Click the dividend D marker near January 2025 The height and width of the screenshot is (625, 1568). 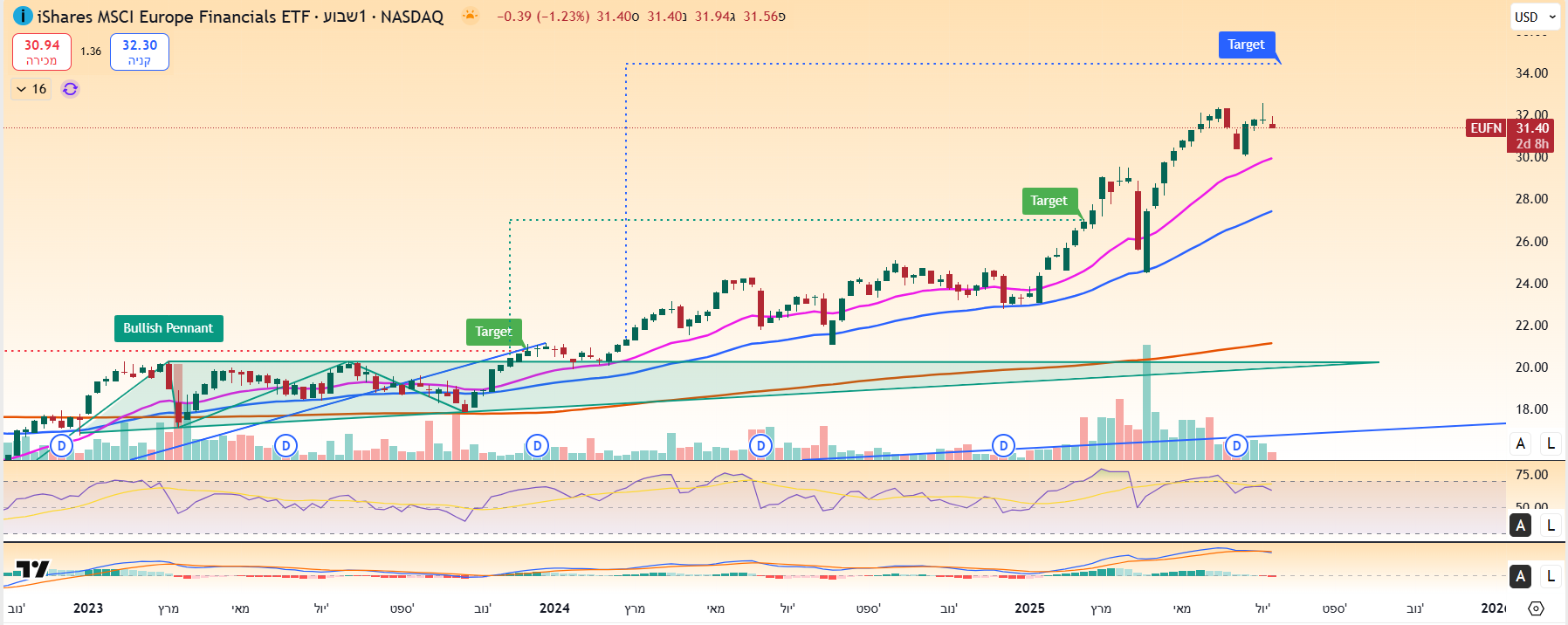(1004, 446)
